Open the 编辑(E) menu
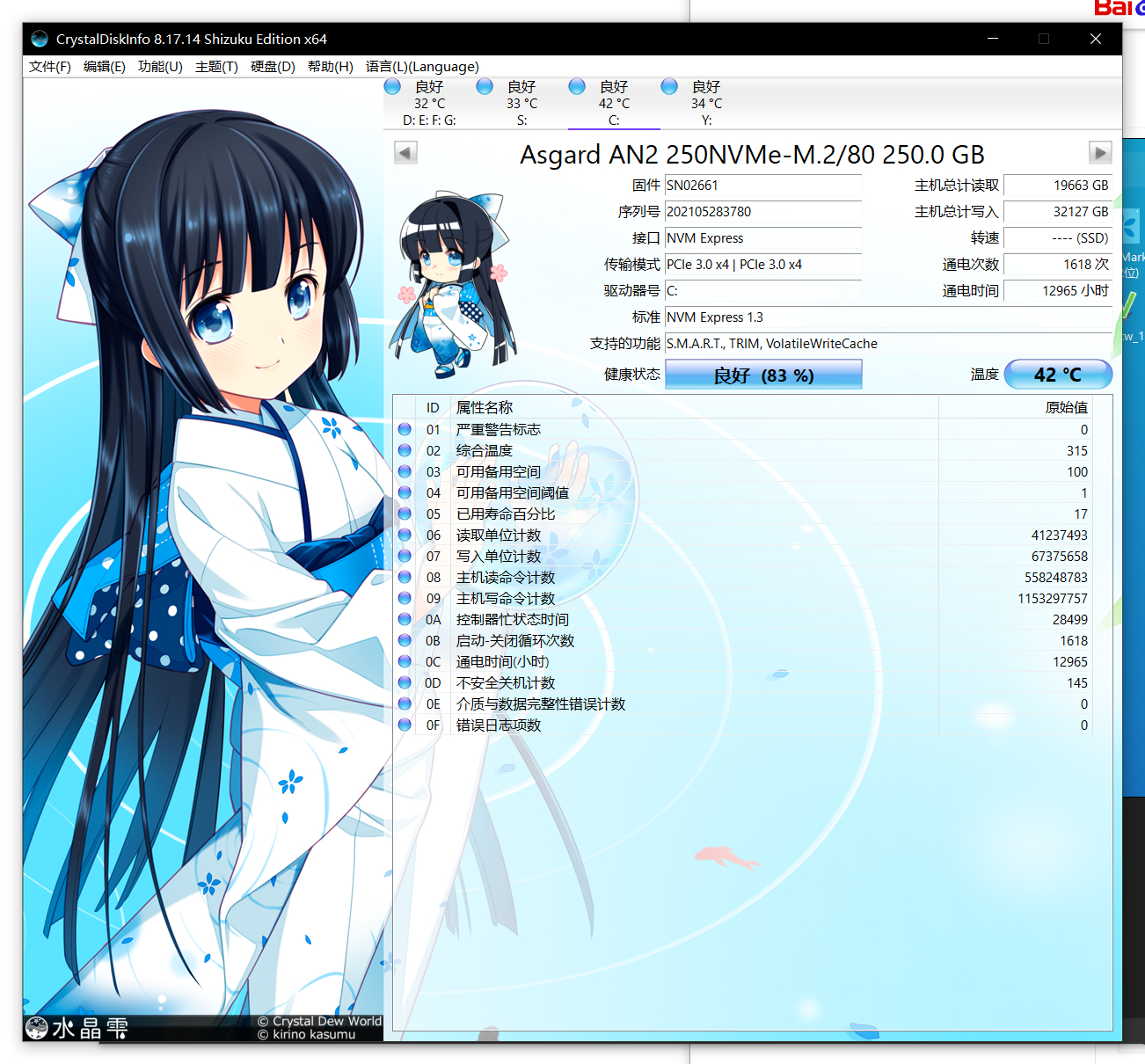Screen dimensions: 1145x1064 (x=105, y=67)
